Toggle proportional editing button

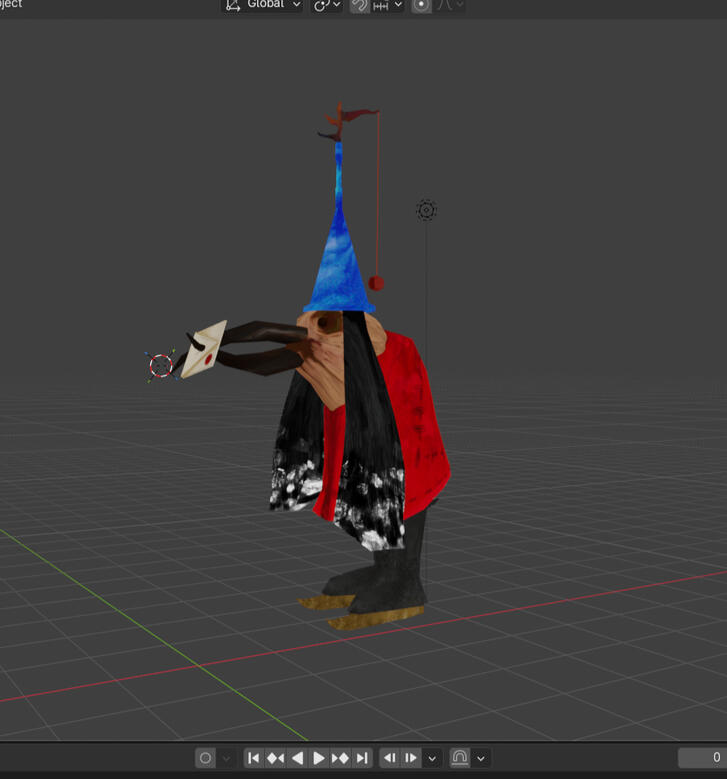(421, 5)
